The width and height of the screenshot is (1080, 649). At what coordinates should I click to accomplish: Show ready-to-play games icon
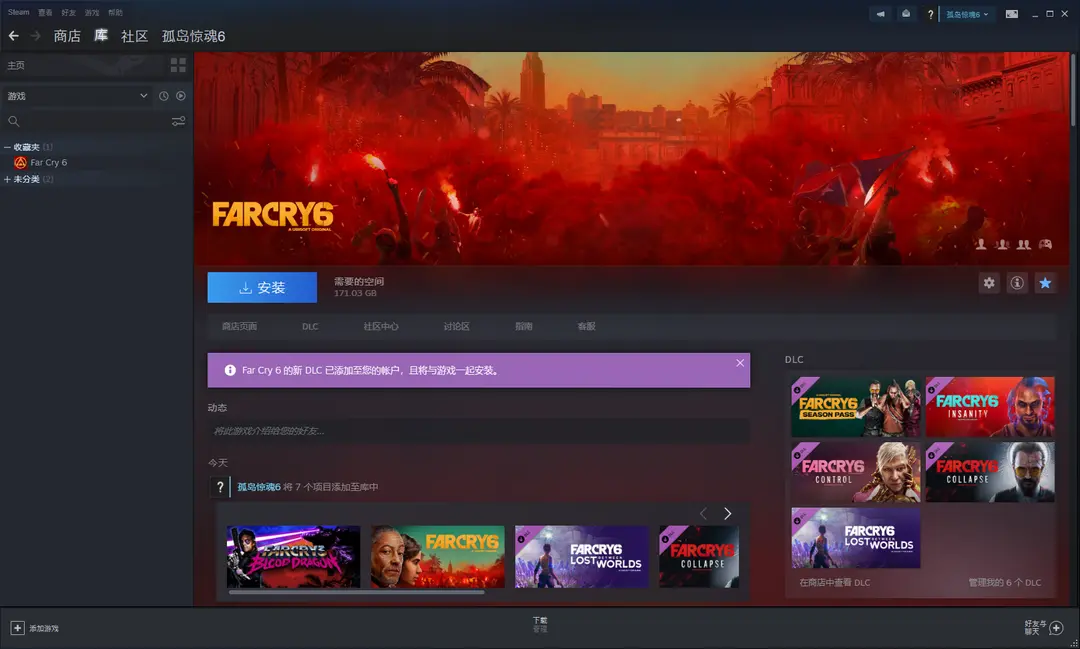(x=180, y=96)
